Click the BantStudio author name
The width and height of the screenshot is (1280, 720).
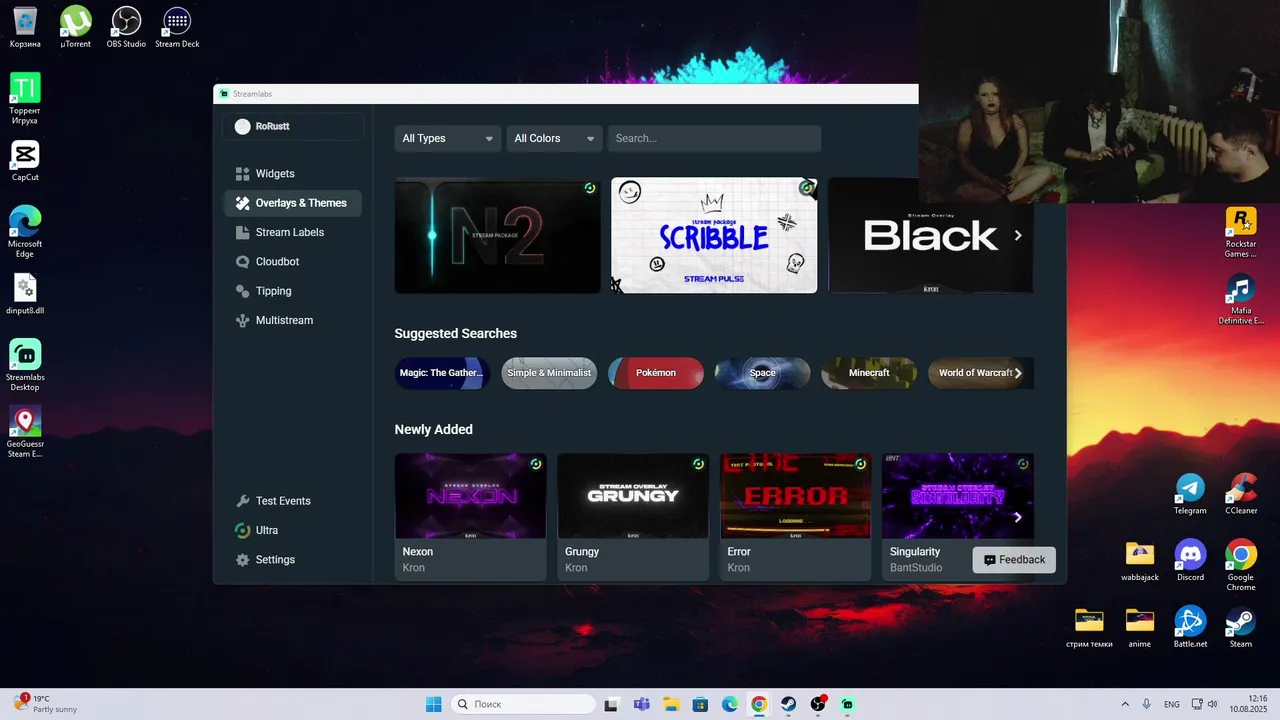(916, 568)
